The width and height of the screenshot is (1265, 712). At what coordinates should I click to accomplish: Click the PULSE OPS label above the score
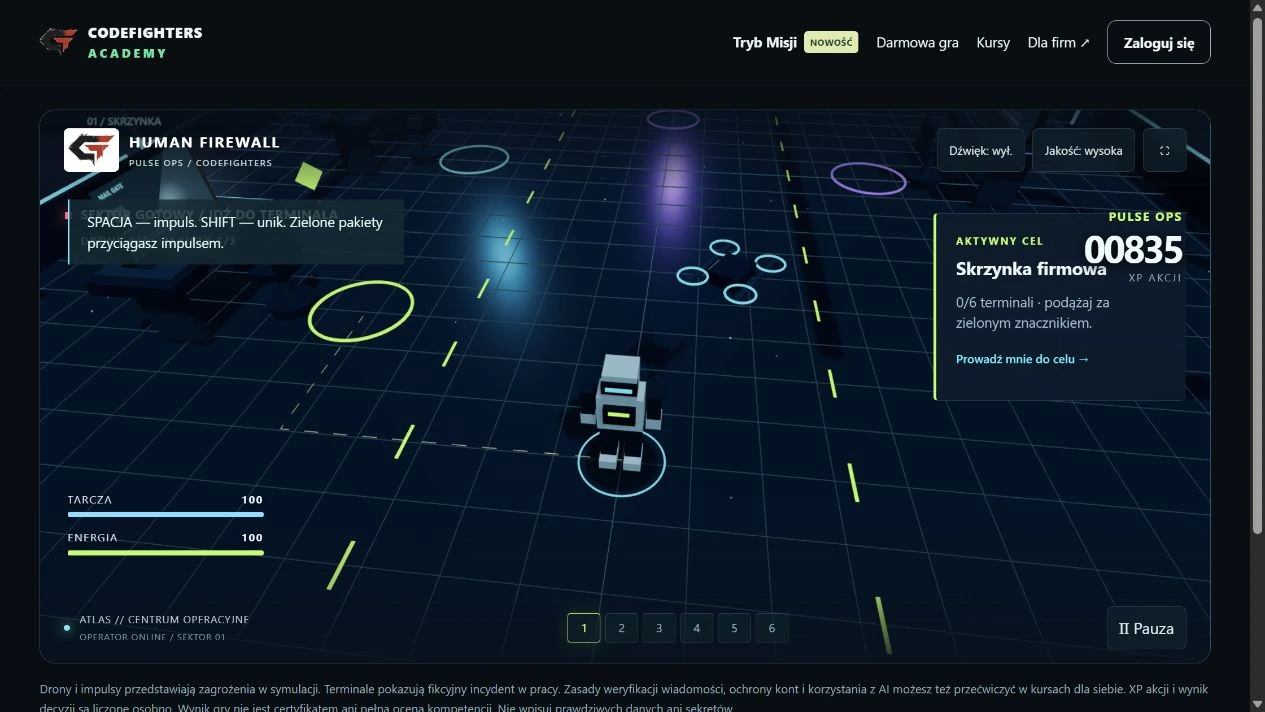pos(1145,217)
